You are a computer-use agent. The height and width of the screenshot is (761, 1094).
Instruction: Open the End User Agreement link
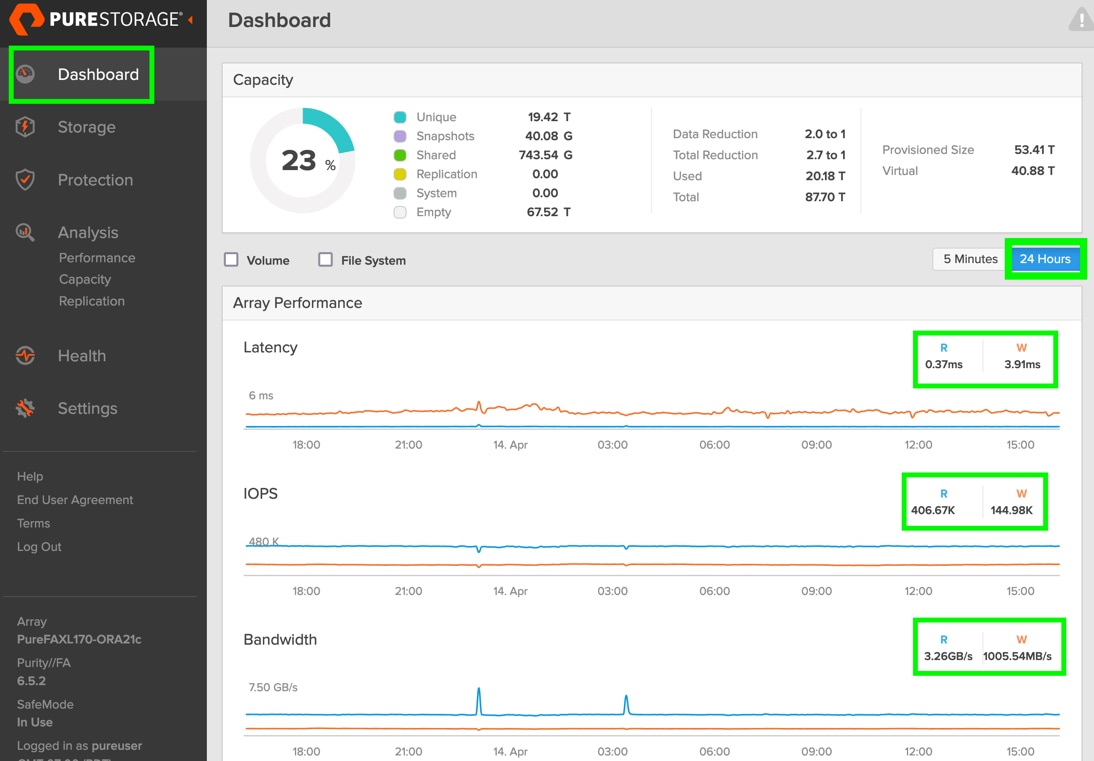pos(75,500)
